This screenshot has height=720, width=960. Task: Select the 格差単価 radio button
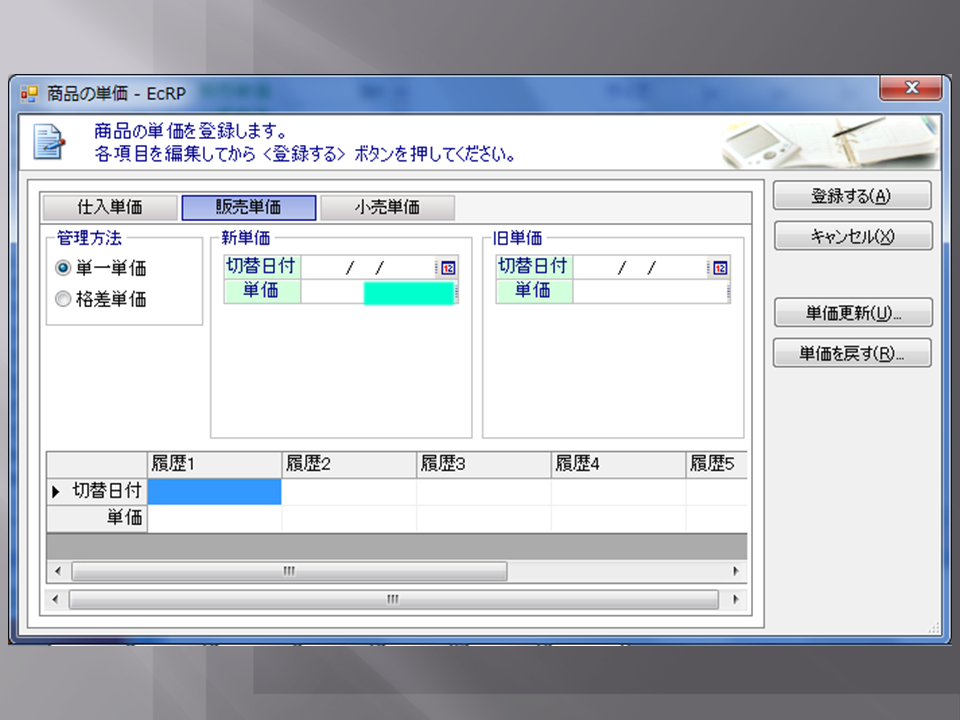tap(63, 298)
